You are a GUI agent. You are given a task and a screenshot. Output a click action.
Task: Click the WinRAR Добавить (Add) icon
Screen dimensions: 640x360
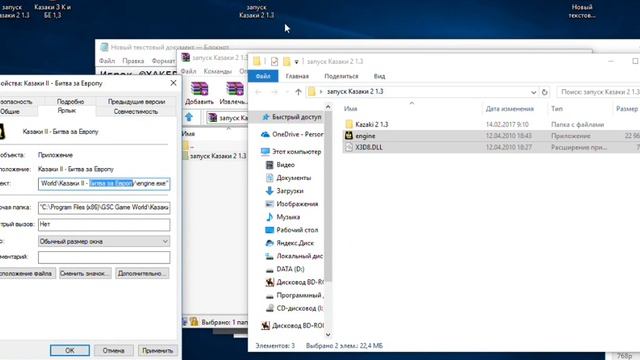click(200, 89)
